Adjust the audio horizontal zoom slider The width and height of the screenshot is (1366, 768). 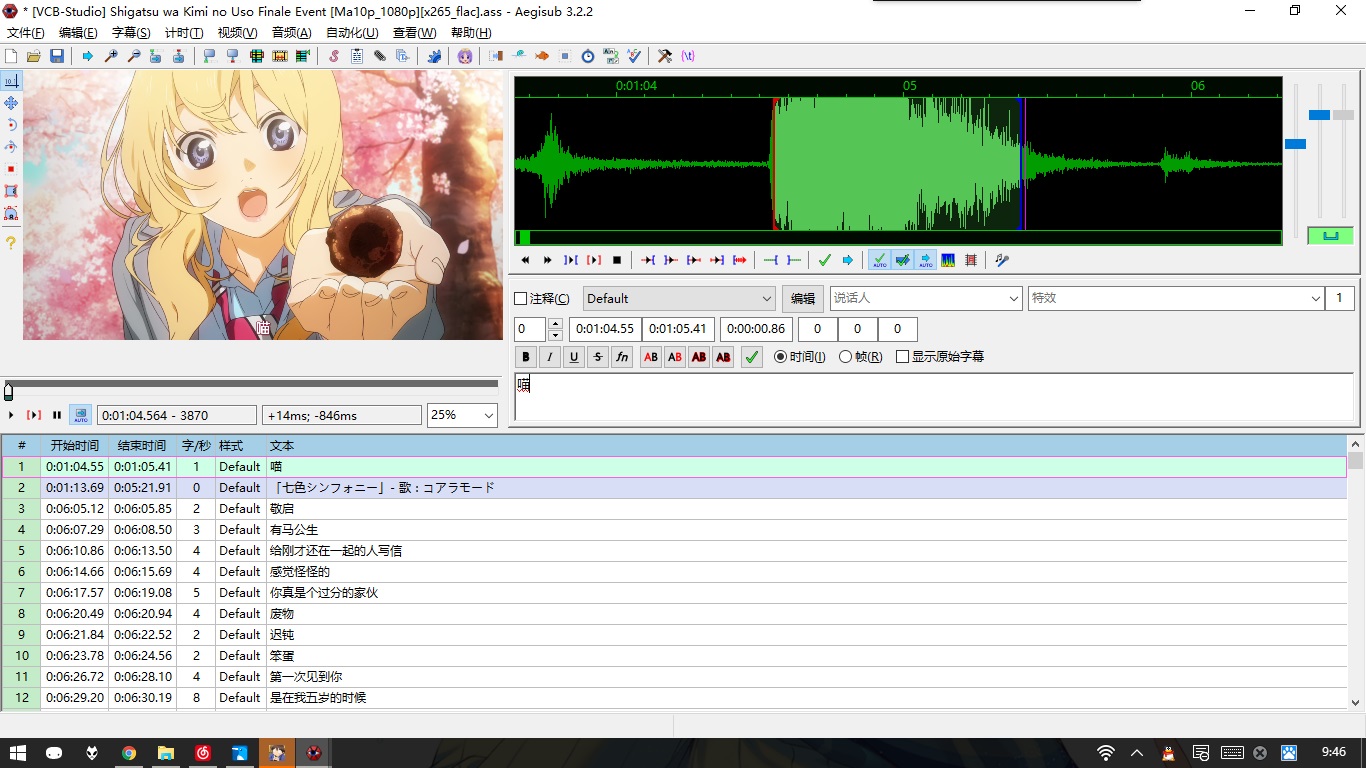(x=1295, y=144)
